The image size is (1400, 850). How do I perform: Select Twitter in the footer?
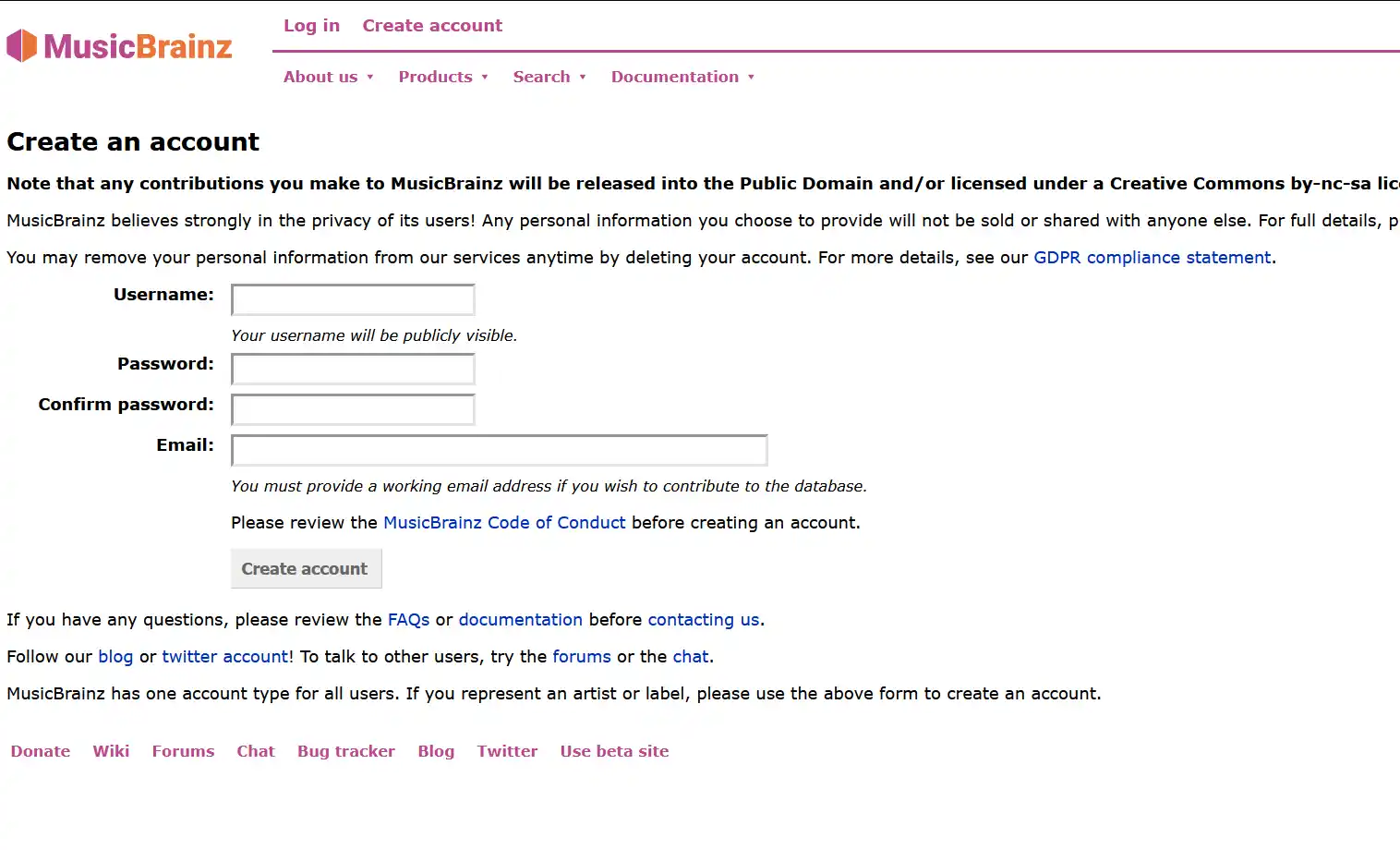507,751
